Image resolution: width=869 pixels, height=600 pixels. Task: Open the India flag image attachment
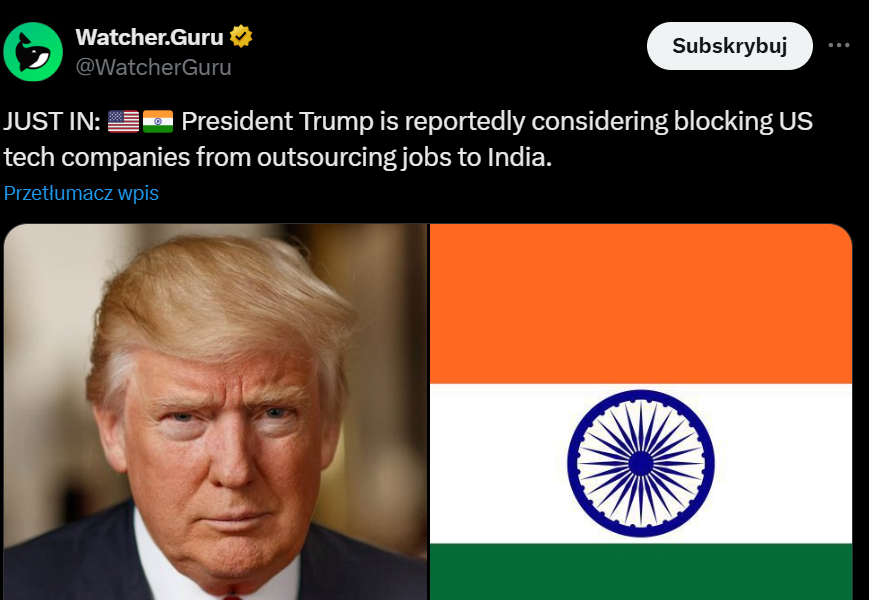(x=641, y=412)
